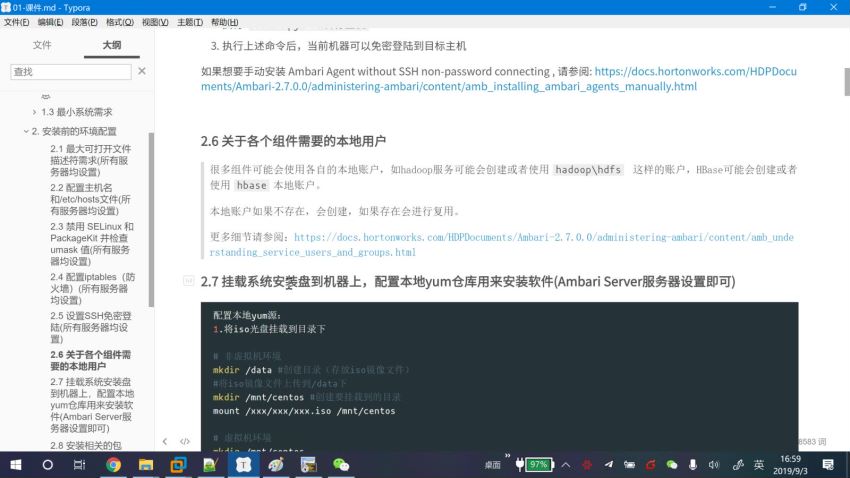Image resolution: width=850 pixels, height=478 pixels.
Task: Jump to 2.2 配置主机名 outline item
Action: pos(91,199)
